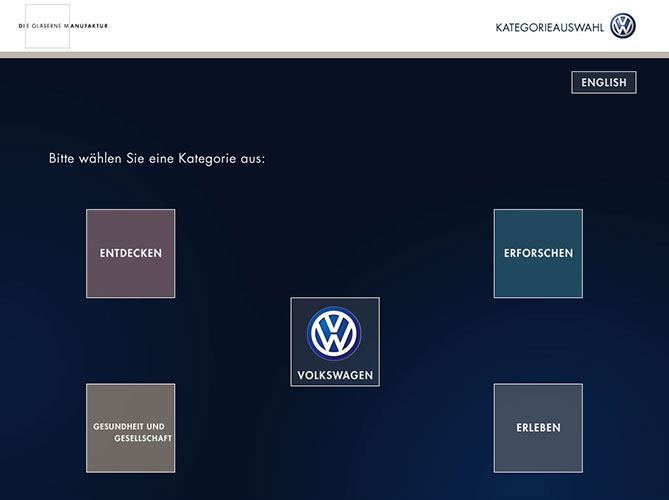Switch language with the ENGLISH button
The height and width of the screenshot is (500, 669).
(604, 83)
